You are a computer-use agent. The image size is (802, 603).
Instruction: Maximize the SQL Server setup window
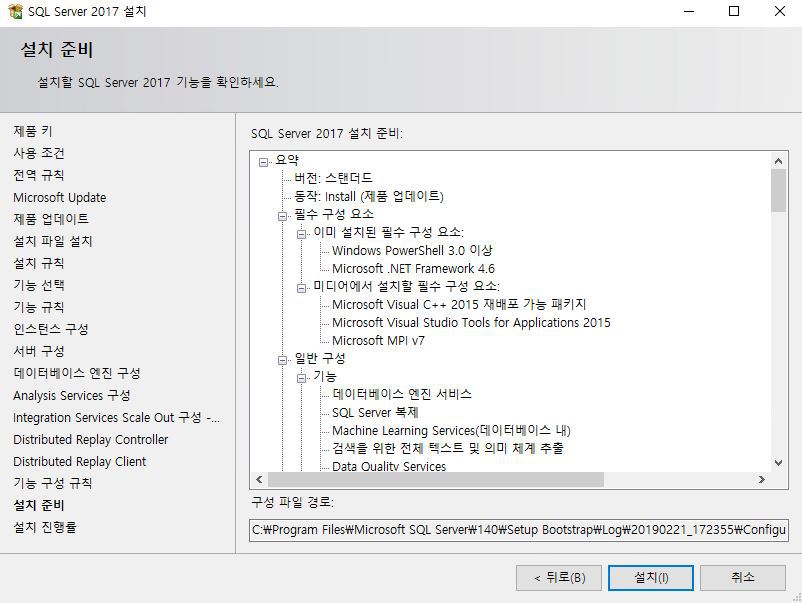(734, 11)
